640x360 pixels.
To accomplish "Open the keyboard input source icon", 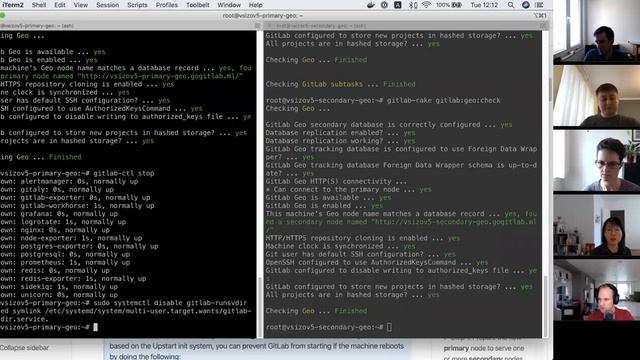I will (x=398, y=5).
